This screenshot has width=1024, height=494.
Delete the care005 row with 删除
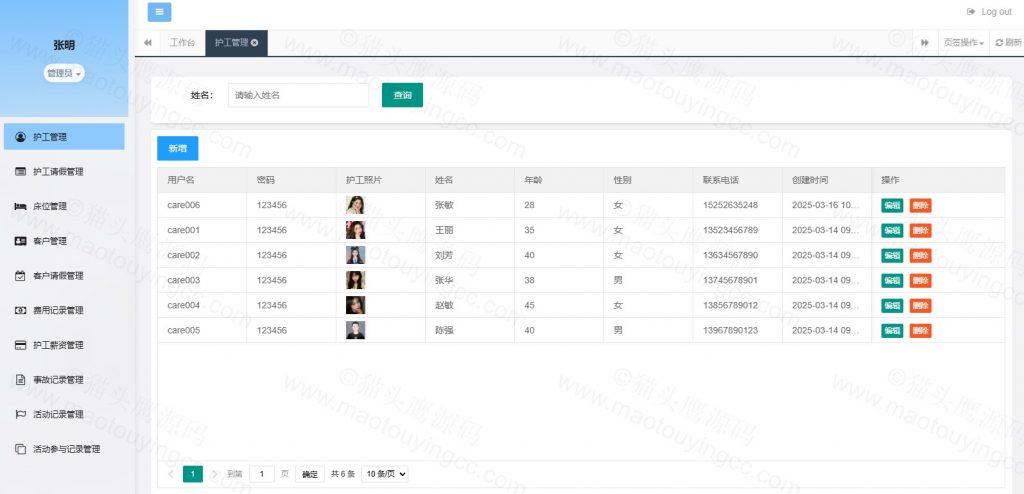pos(920,331)
